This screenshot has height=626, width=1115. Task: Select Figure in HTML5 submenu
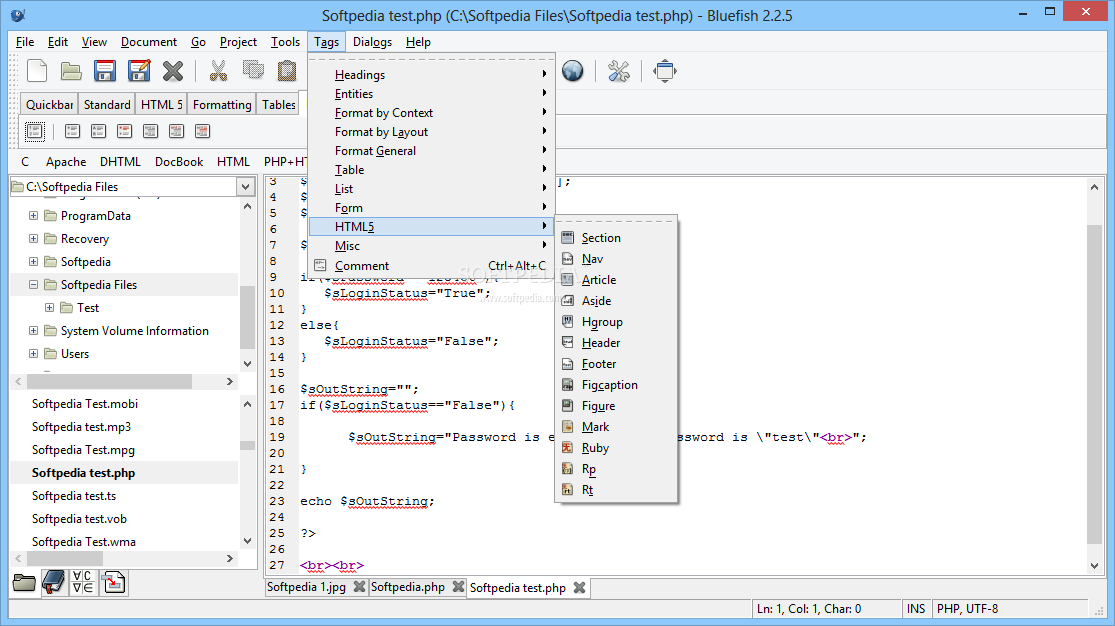pyautogui.click(x=616, y=405)
